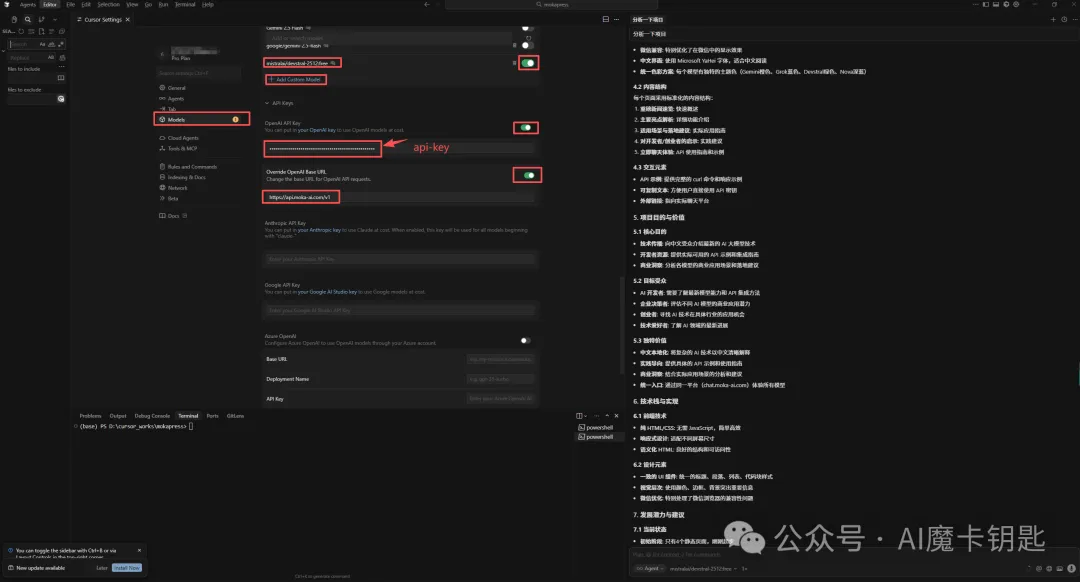Maximize the panel with the chevron icon
Image resolution: width=1080 pixels, height=582 pixels.
tap(608, 415)
